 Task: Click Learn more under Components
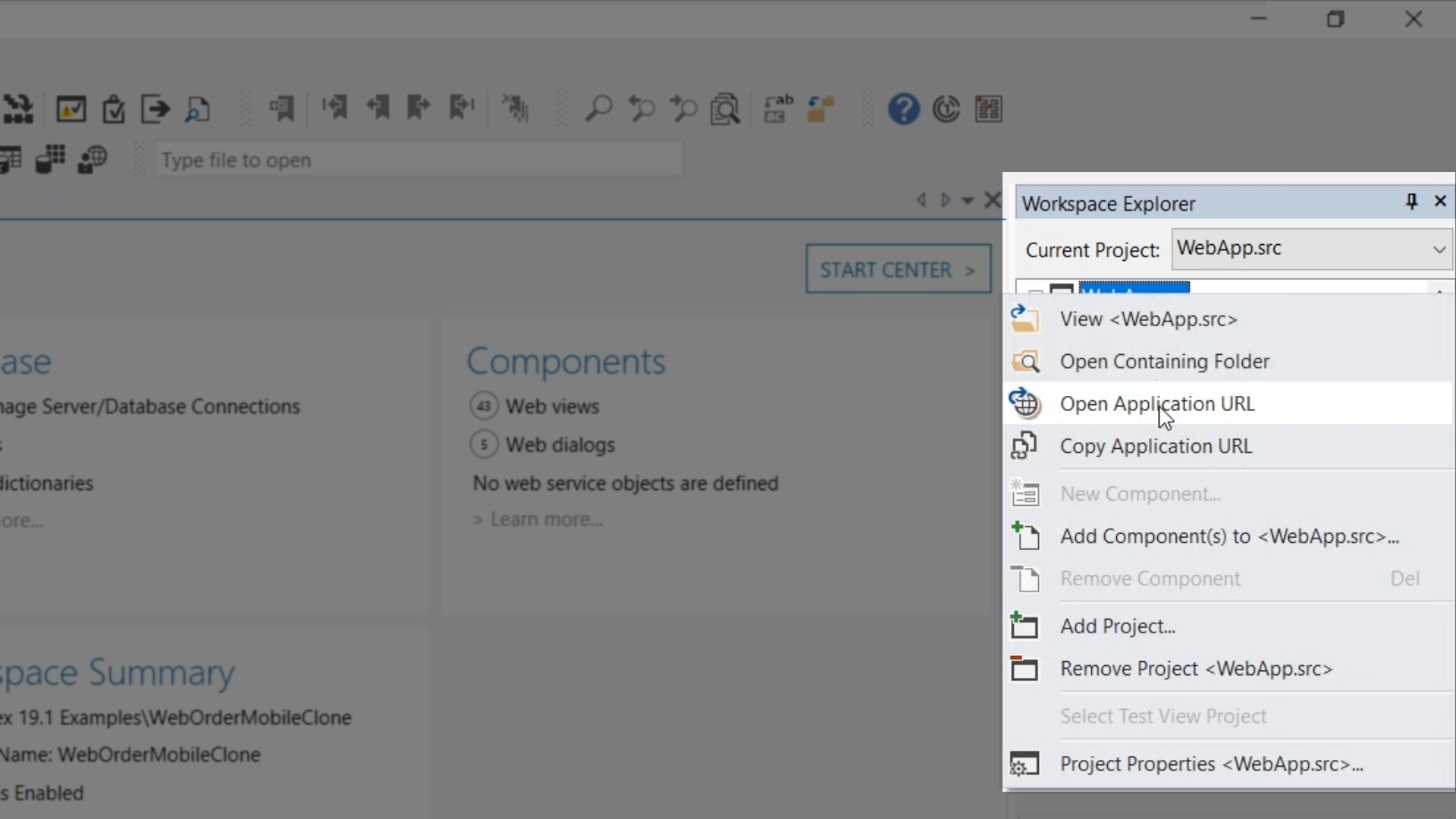pyautogui.click(x=546, y=519)
